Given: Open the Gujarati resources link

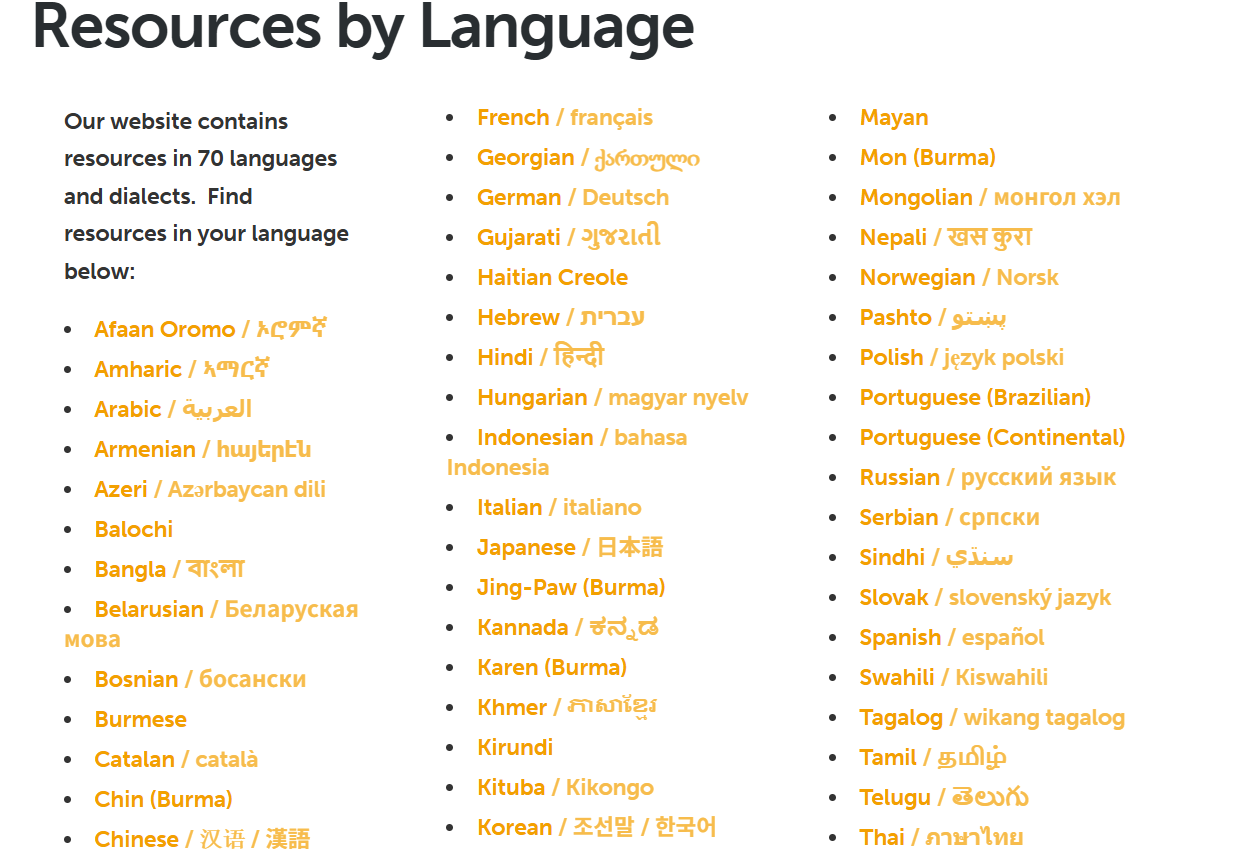Looking at the screenshot, I should pyautogui.click(x=569, y=237).
